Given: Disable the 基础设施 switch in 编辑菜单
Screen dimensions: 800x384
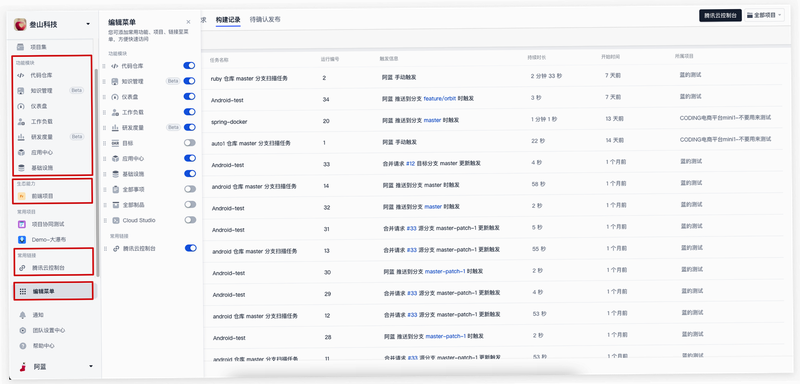Looking at the screenshot, I should tap(189, 173).
